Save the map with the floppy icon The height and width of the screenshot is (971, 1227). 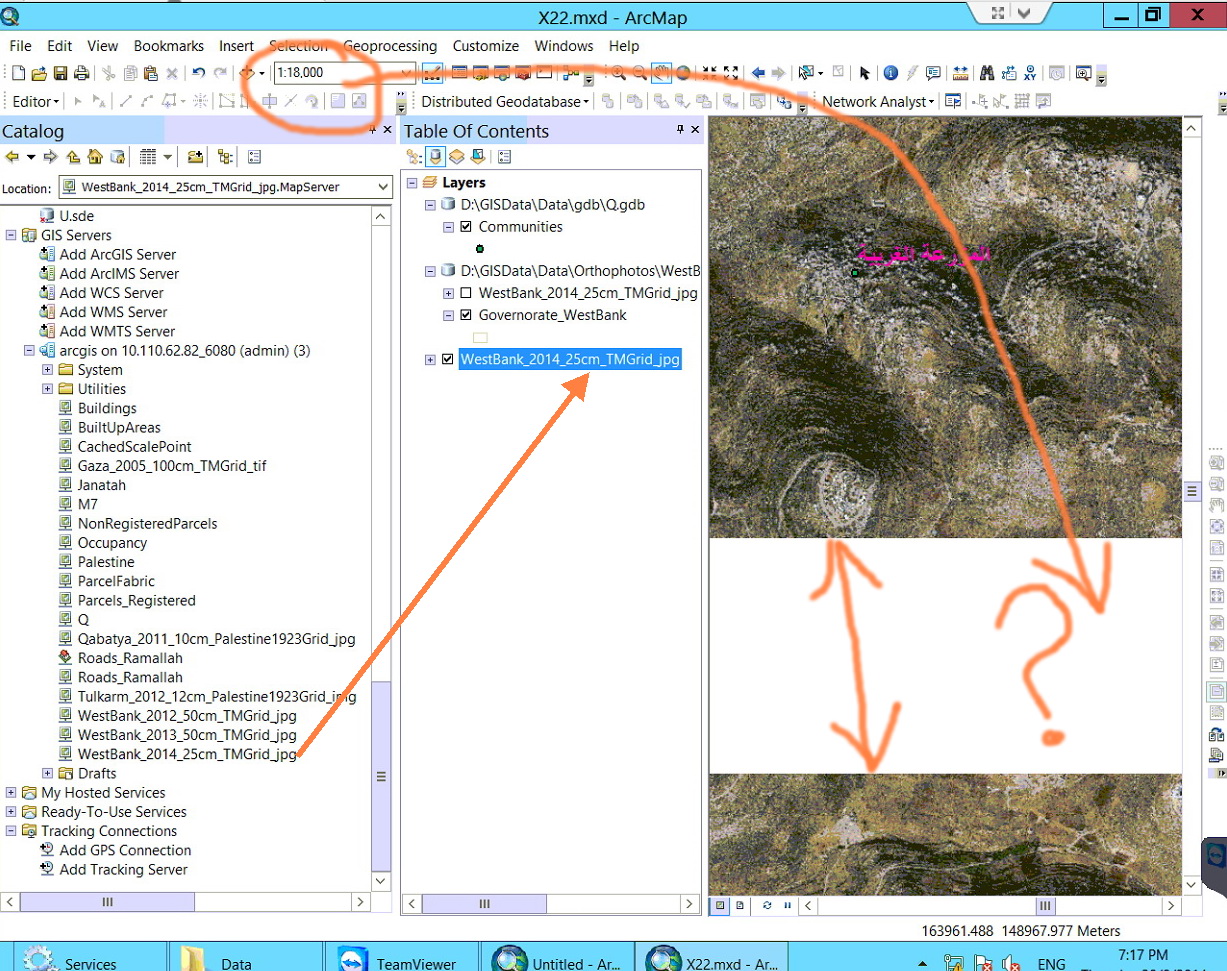(60, 73)
